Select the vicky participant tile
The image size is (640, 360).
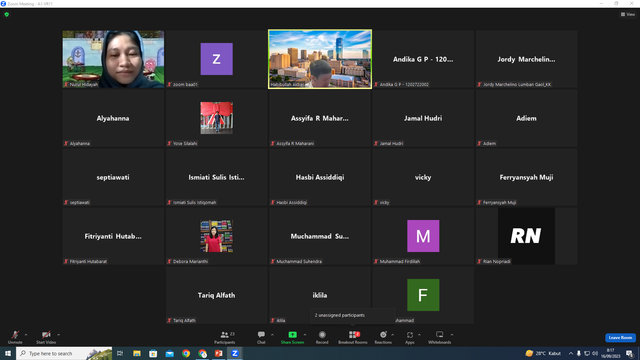[423, 177]
